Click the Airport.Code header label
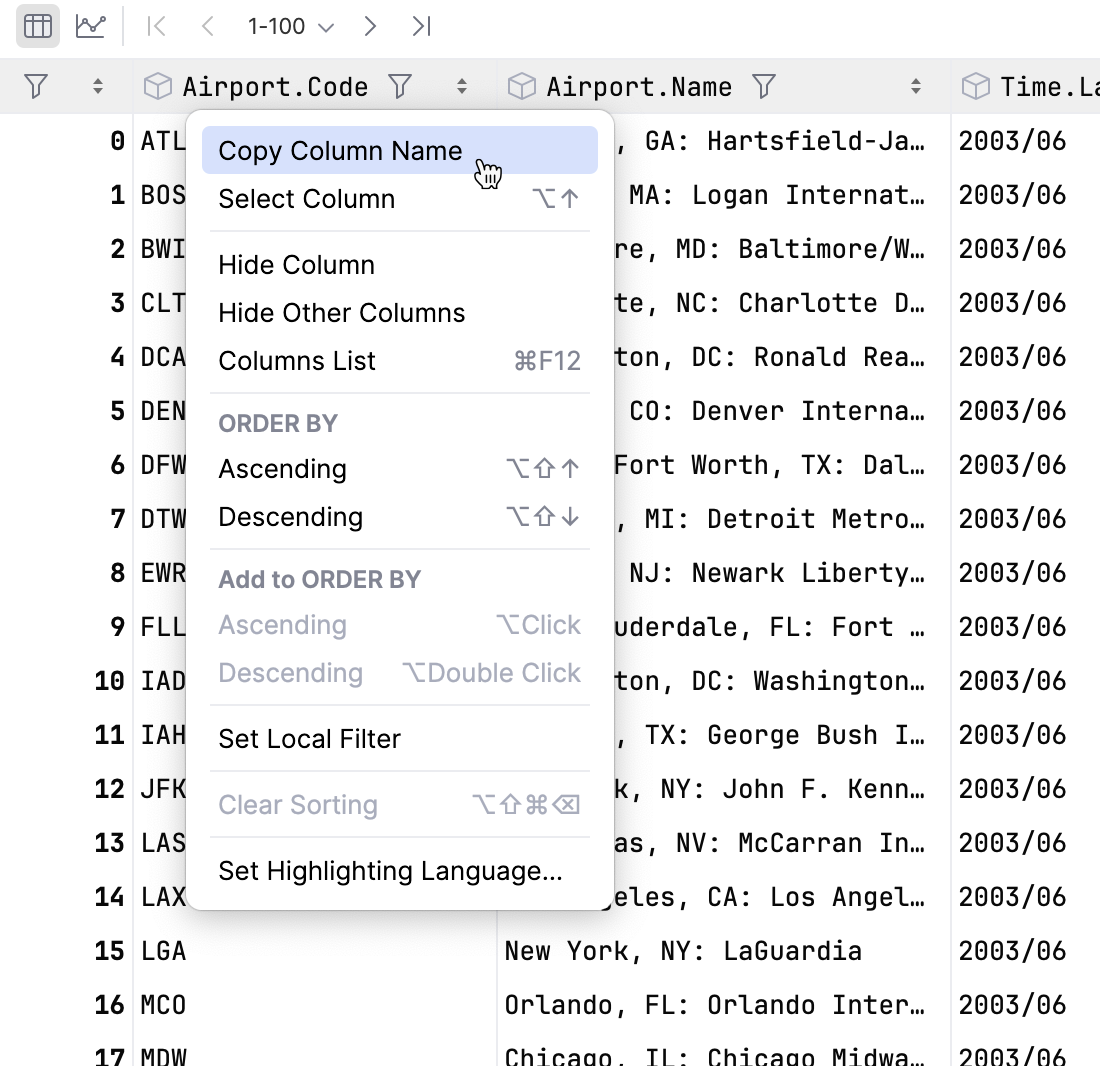The width and height of the screenshot is (1100, 1066). (275, 87)
